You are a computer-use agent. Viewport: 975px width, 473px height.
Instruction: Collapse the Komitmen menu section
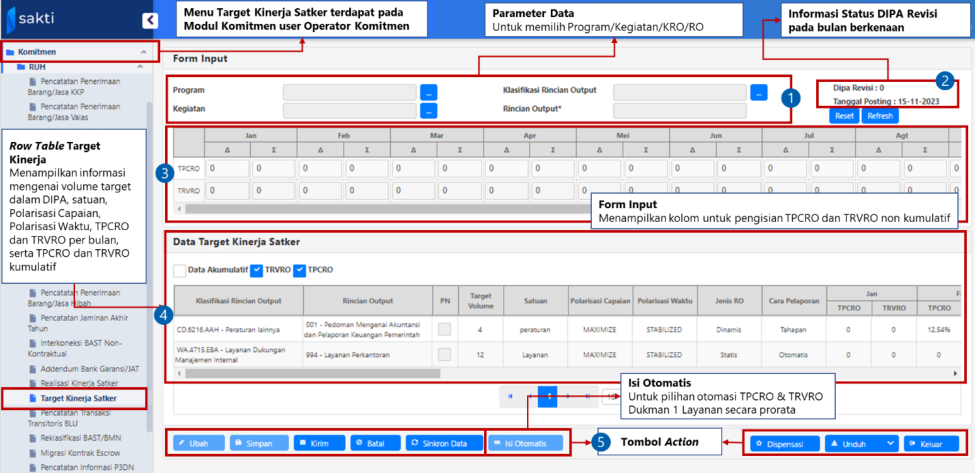(x=142, y=51)
